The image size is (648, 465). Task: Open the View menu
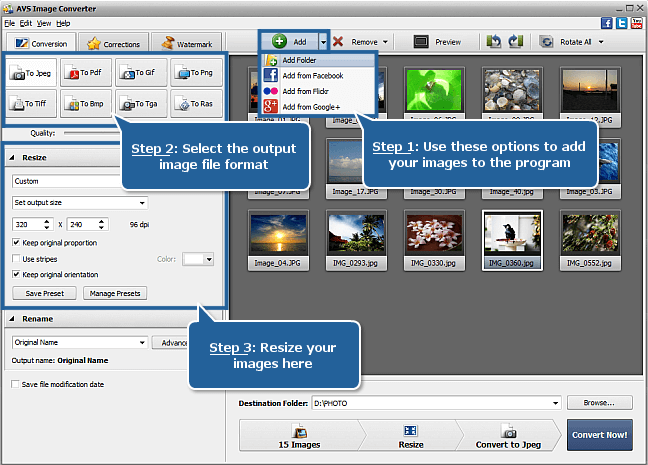pos(44,24)
